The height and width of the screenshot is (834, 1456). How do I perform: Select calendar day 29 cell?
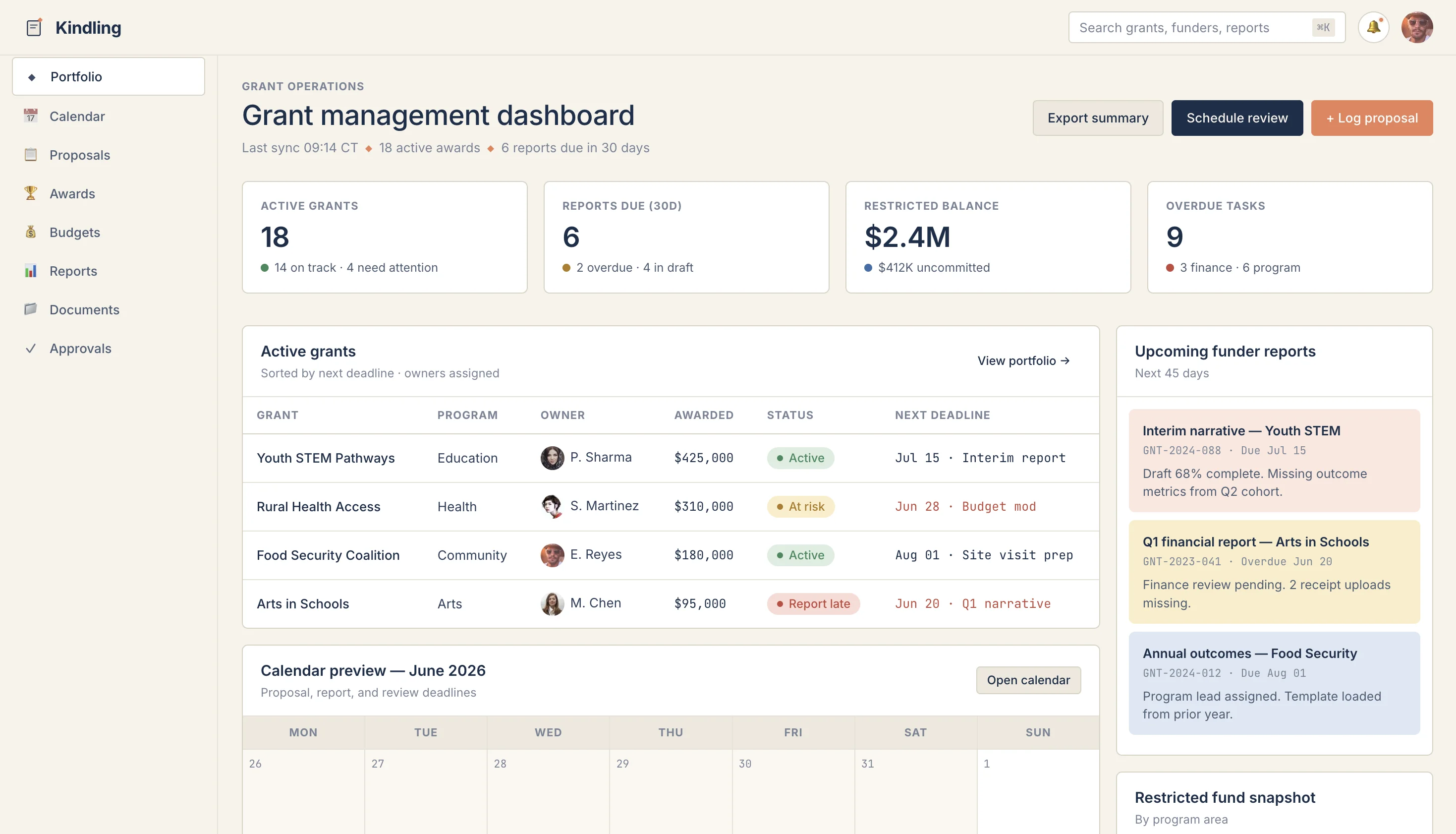pyautogui.click(x=671, y=792)
